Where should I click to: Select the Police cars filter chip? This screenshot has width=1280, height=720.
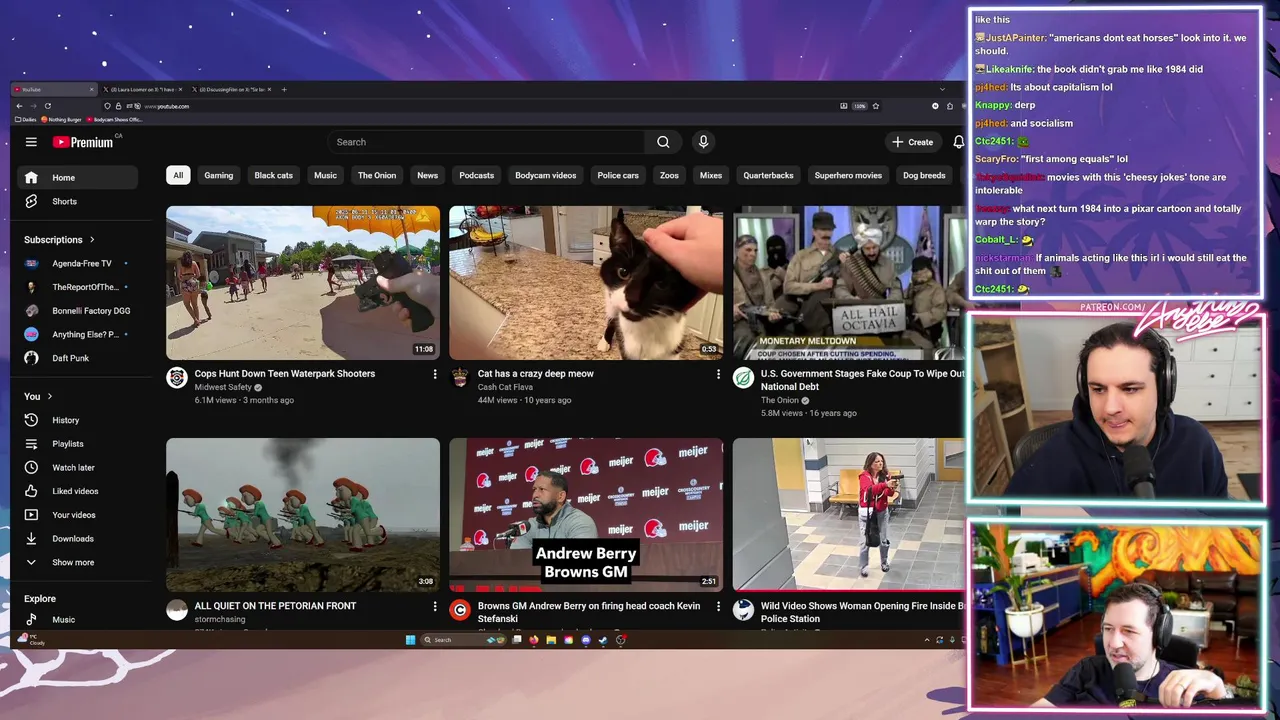(618, 175)
